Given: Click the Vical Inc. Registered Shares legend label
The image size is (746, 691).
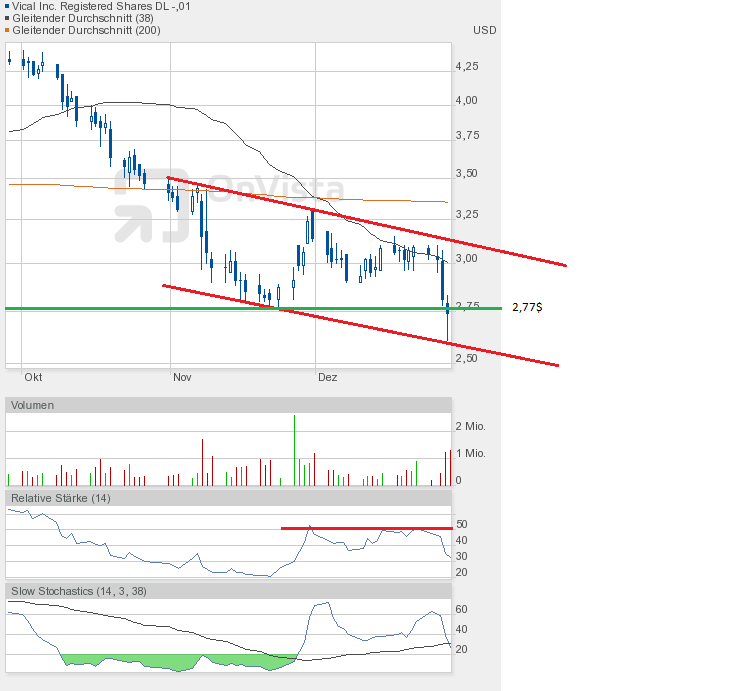Looking at the screenshot, I should point(101,6).
